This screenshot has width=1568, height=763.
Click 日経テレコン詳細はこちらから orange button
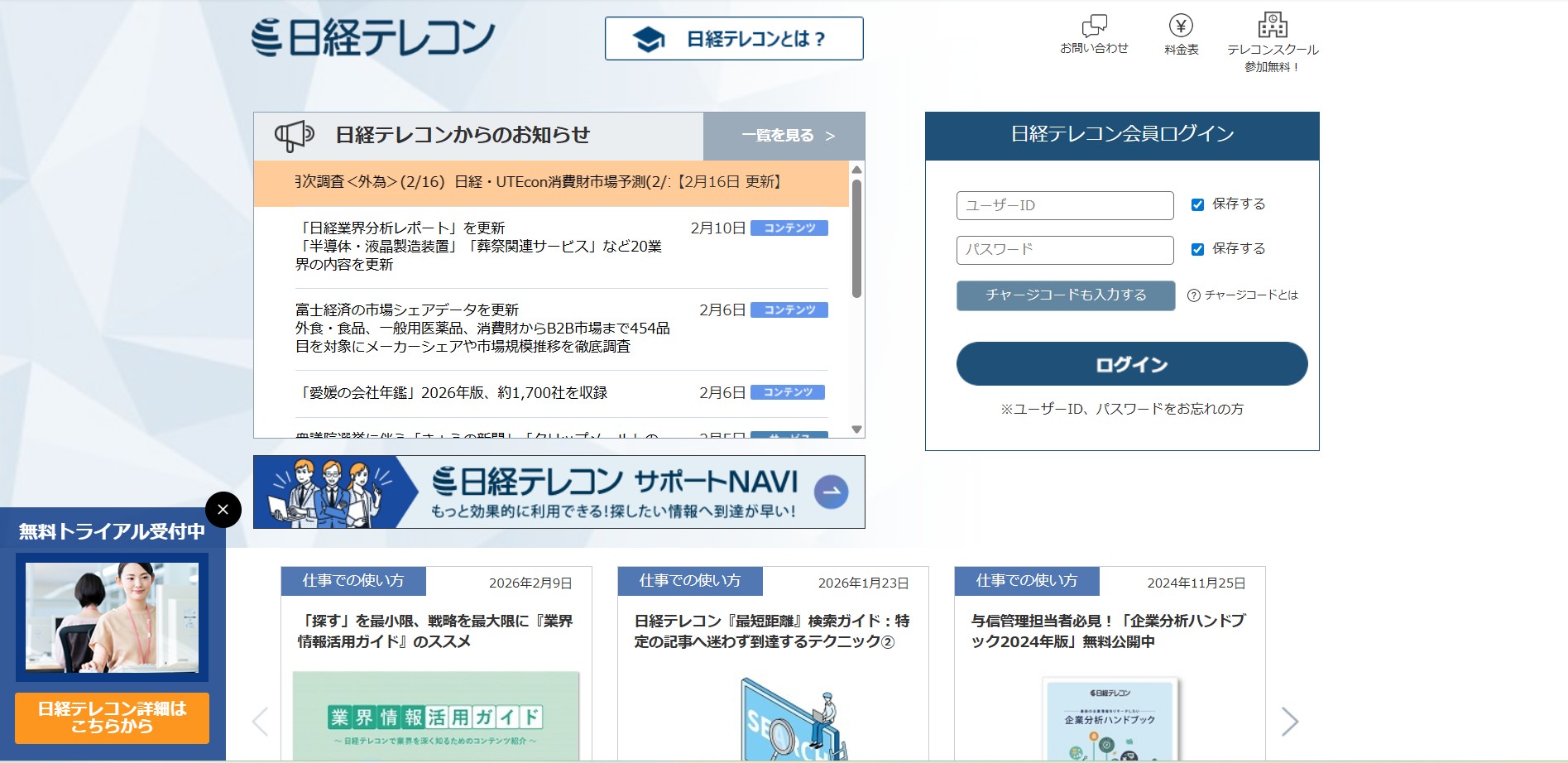point(112,717)
